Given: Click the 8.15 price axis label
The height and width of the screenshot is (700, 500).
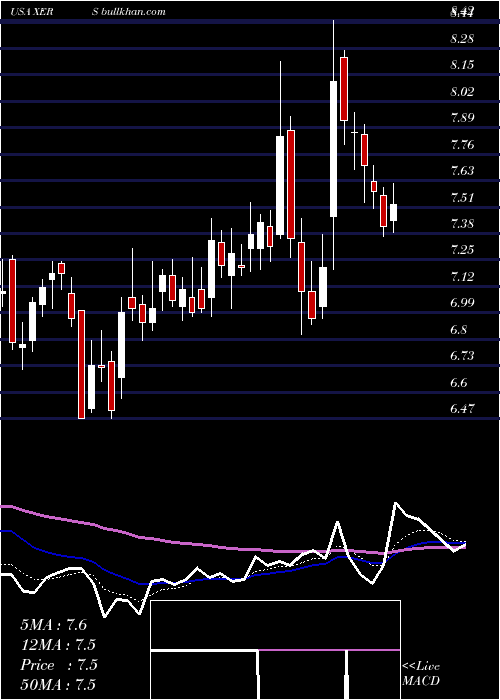Looking at the screenshot, I should [x=462, y=65].
